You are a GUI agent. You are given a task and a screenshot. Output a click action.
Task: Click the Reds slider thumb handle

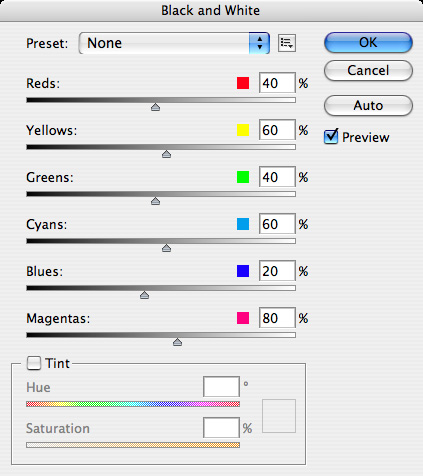155,107
